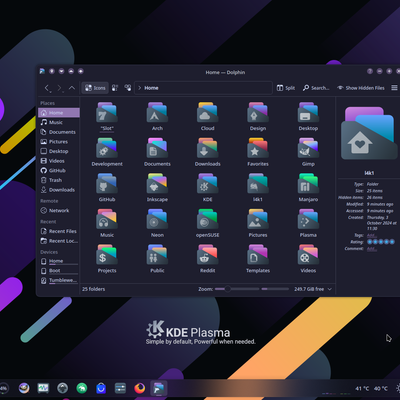Viewport: 400px width, 400px height.
Task: Select the Downloads folder icon in file view
Action: pos(207,148)
